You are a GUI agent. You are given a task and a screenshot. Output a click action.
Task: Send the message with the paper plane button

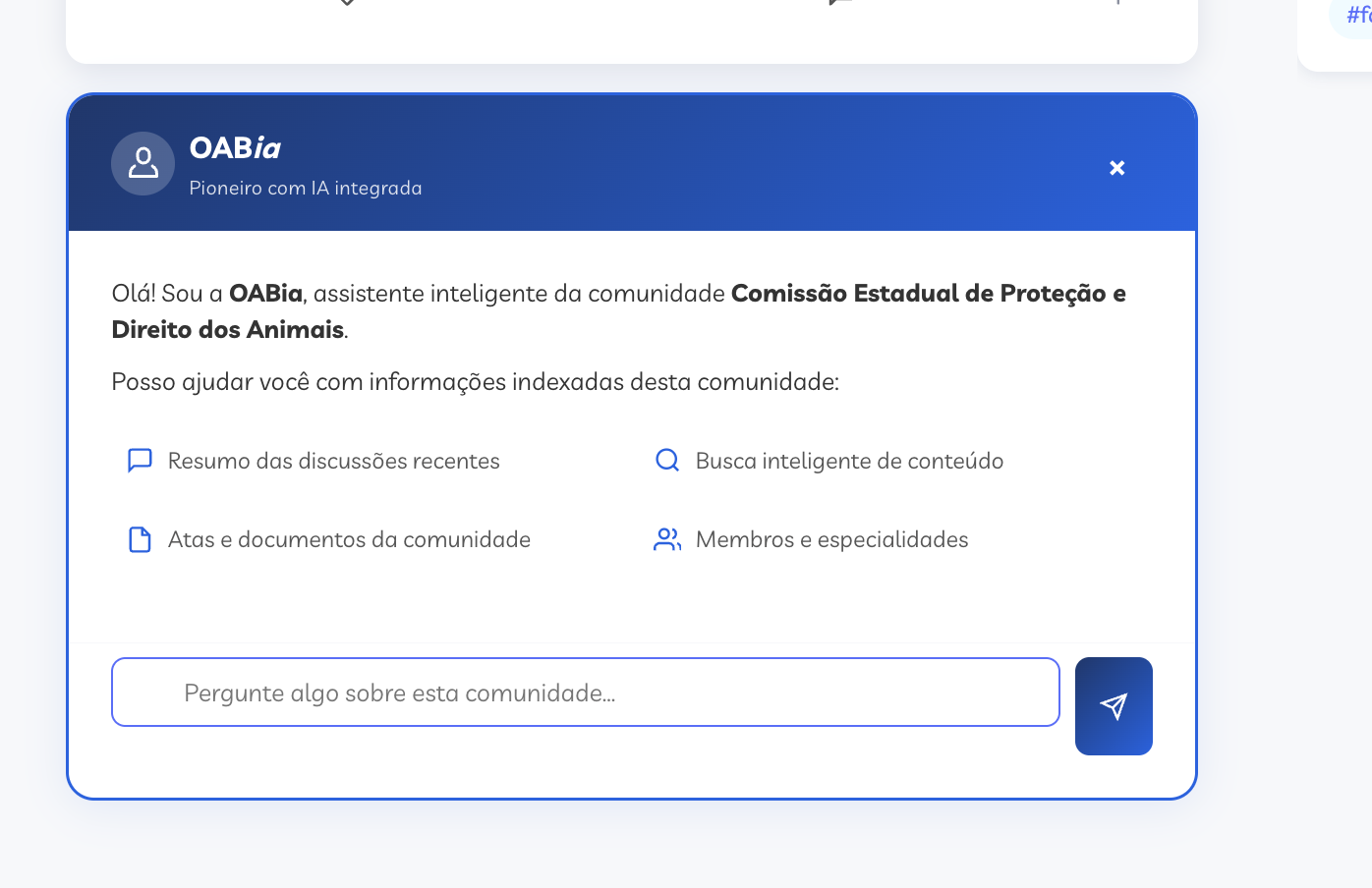pyautogui.click(x=1114, y=706)
